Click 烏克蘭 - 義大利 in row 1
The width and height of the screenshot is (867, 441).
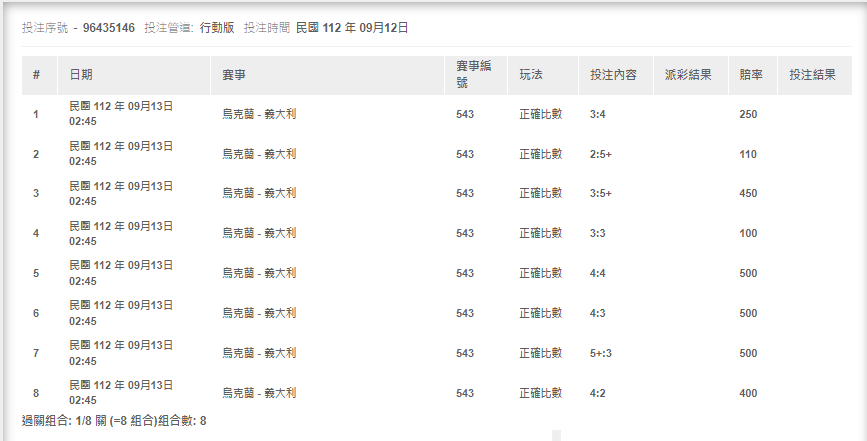pos(259,114)
